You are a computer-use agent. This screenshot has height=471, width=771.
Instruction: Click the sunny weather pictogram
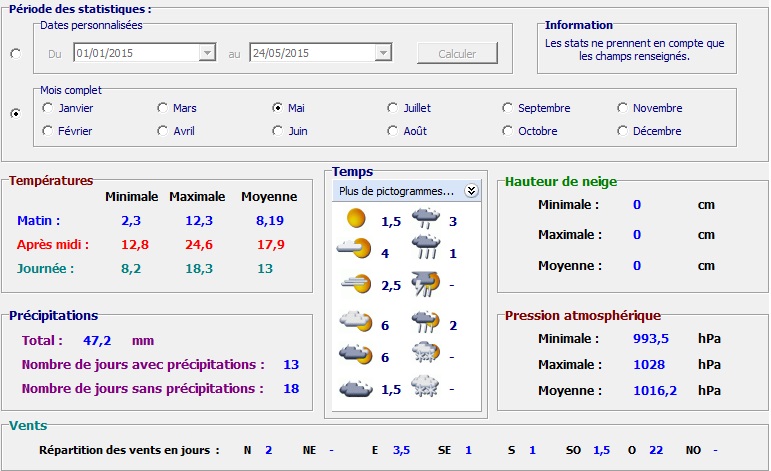pyautogui.click(x=356, y=218)
